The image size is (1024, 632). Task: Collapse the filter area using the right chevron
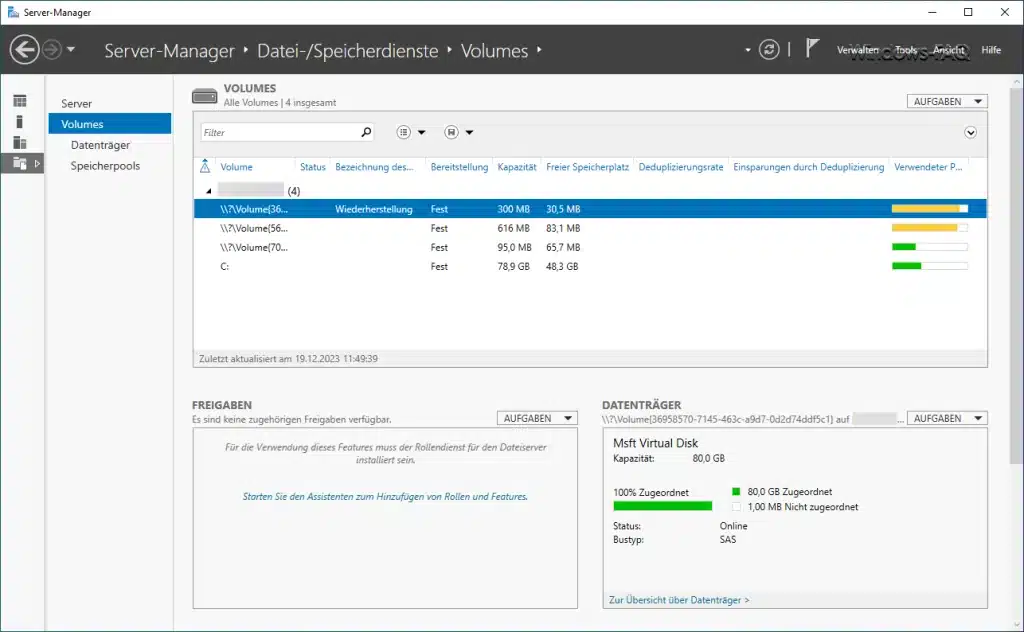970,131
